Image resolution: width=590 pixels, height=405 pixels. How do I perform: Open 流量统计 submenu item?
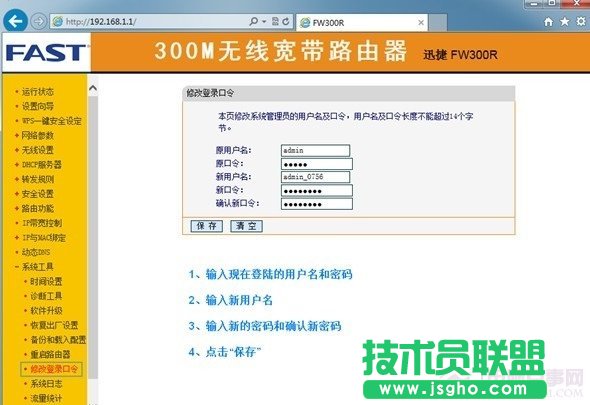[x=46, y=398]
